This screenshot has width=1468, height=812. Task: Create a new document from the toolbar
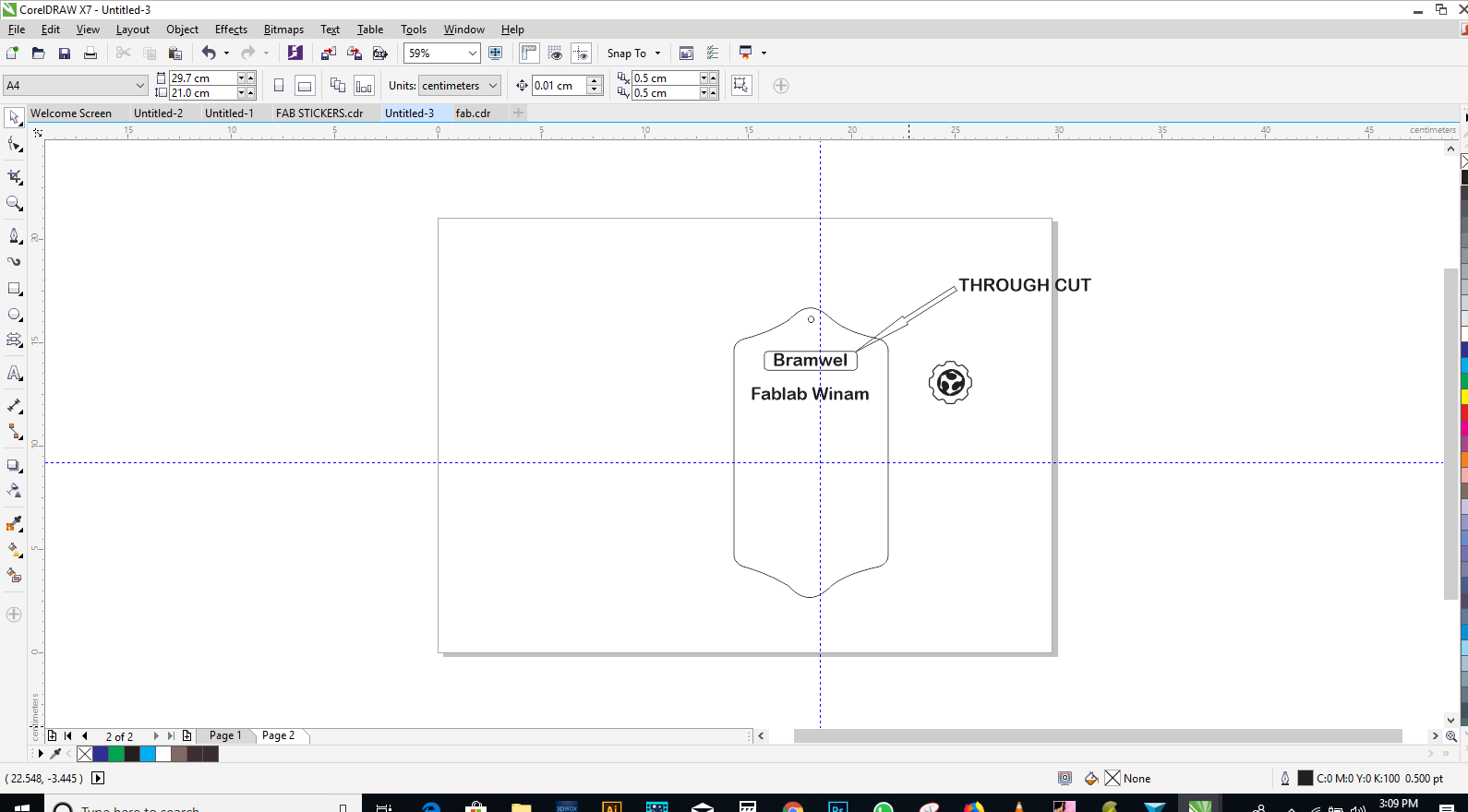click(x=12, y=54)
